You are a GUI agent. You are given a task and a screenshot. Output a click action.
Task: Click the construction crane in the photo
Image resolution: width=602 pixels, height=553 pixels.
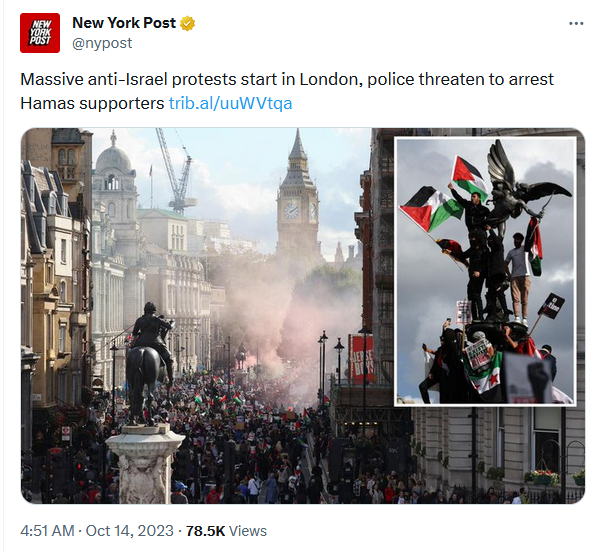point(176,171)
